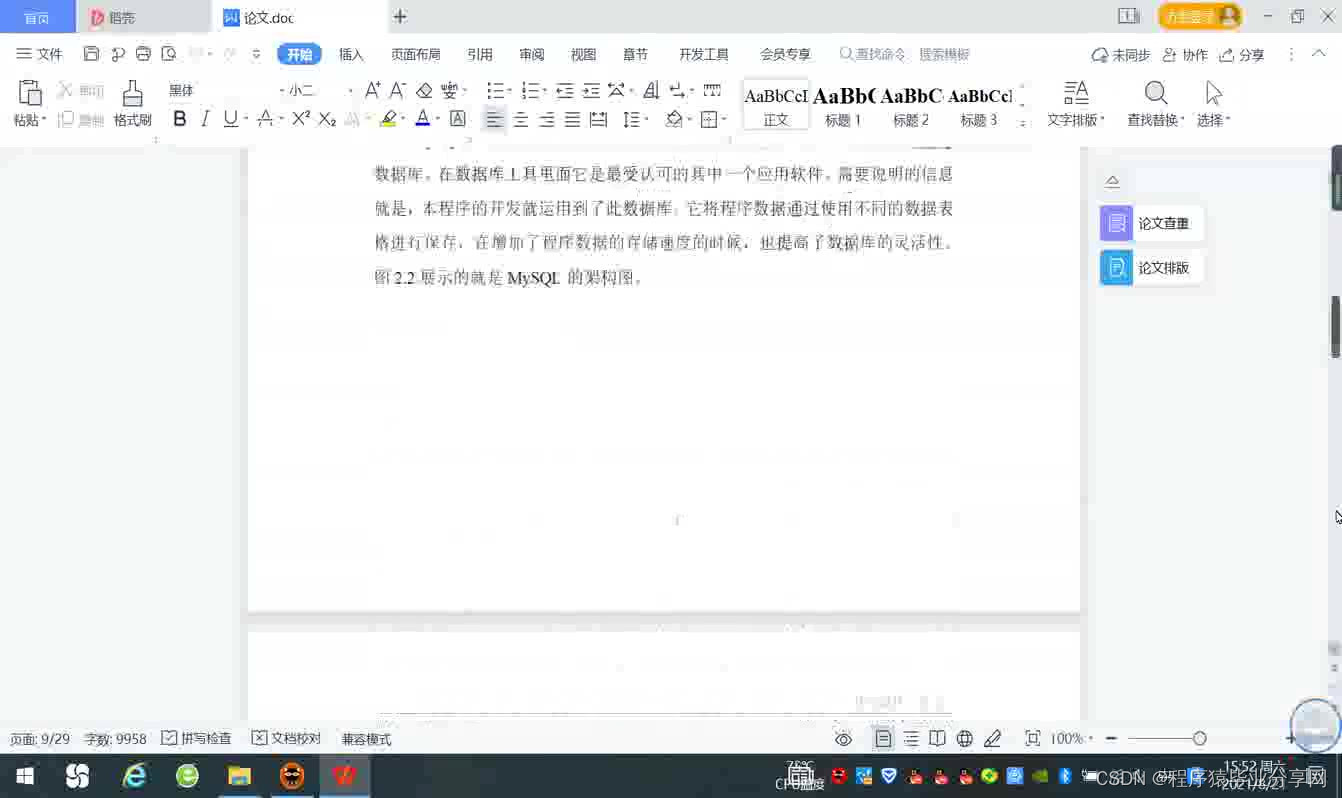Screen dimensions: 1342x798
Task: Increase font size with A+ icon
Action: tap(372, 90)
